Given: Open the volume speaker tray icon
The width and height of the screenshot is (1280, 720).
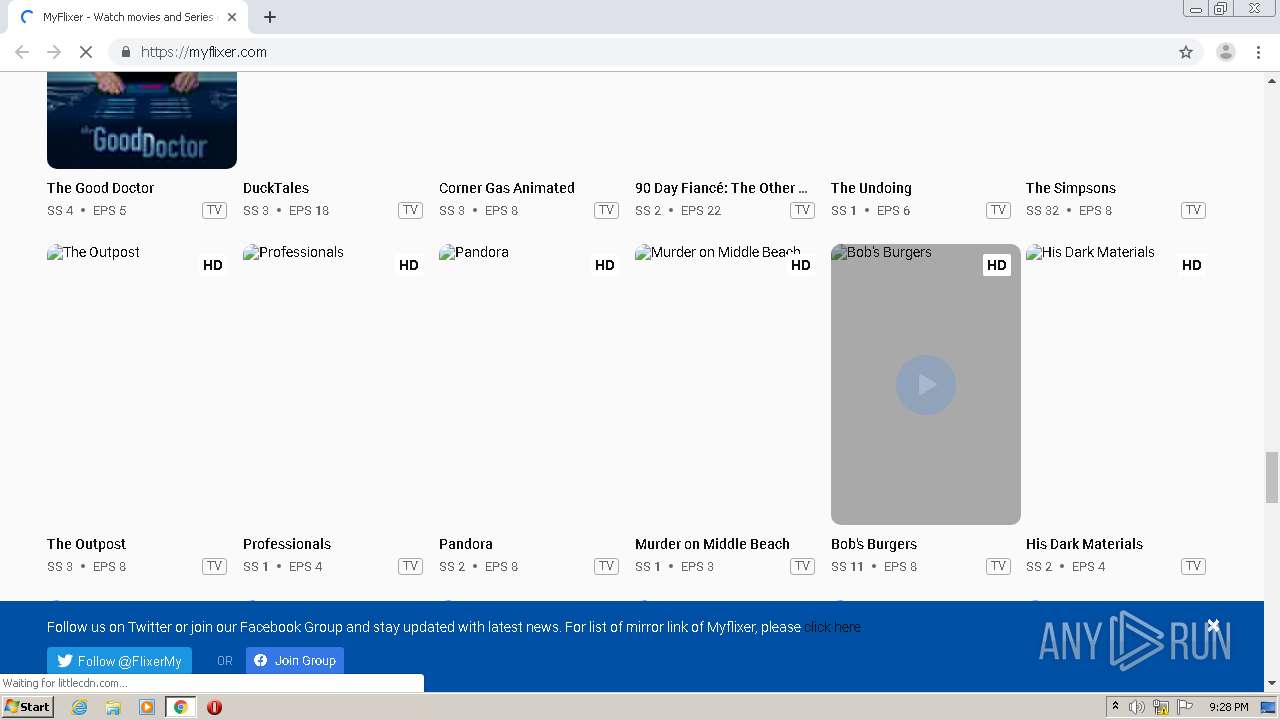Looking at the screenshot, I should [x=1137, y=707].
